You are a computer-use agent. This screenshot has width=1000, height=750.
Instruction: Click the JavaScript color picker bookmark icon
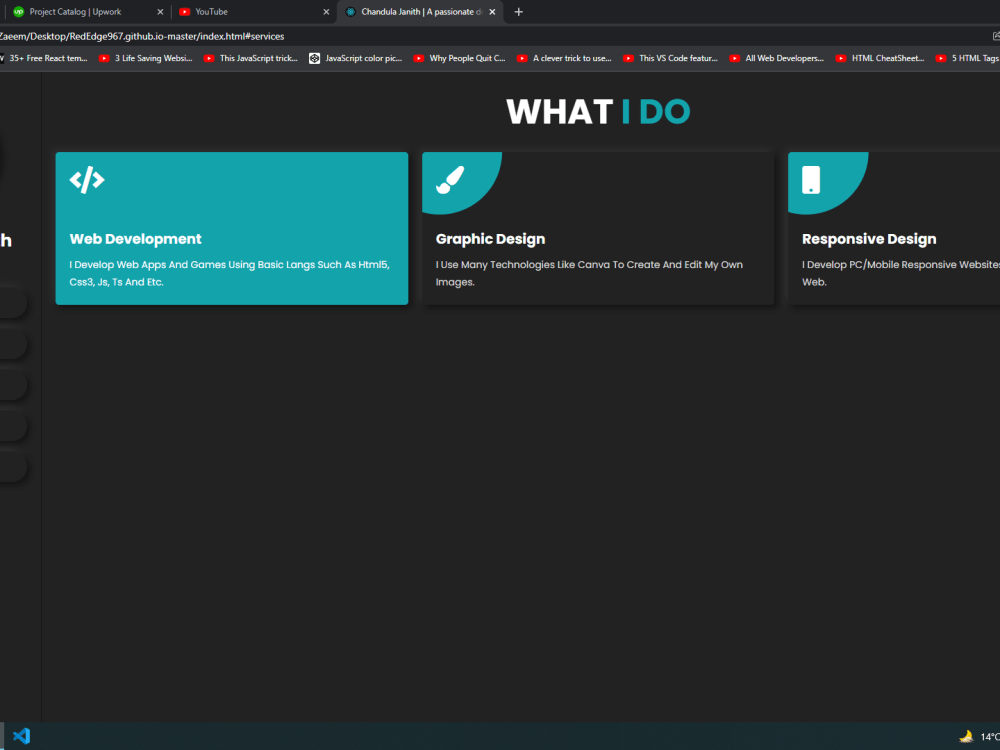pyautogui.click(x=314, y=58)
